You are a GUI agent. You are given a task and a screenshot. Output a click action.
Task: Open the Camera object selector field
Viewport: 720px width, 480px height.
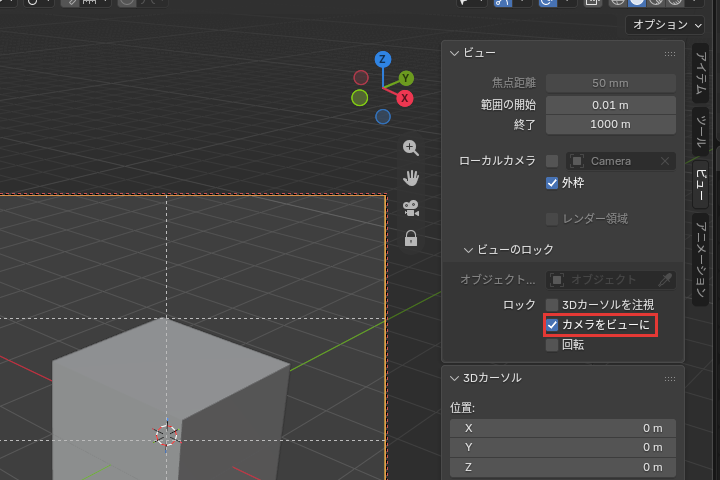621,161
